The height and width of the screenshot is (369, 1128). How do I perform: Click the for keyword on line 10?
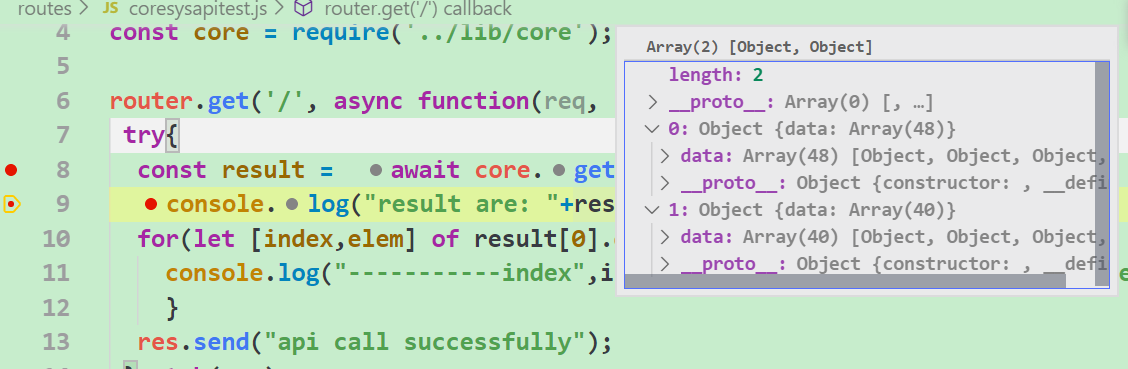tap(158, 239)
